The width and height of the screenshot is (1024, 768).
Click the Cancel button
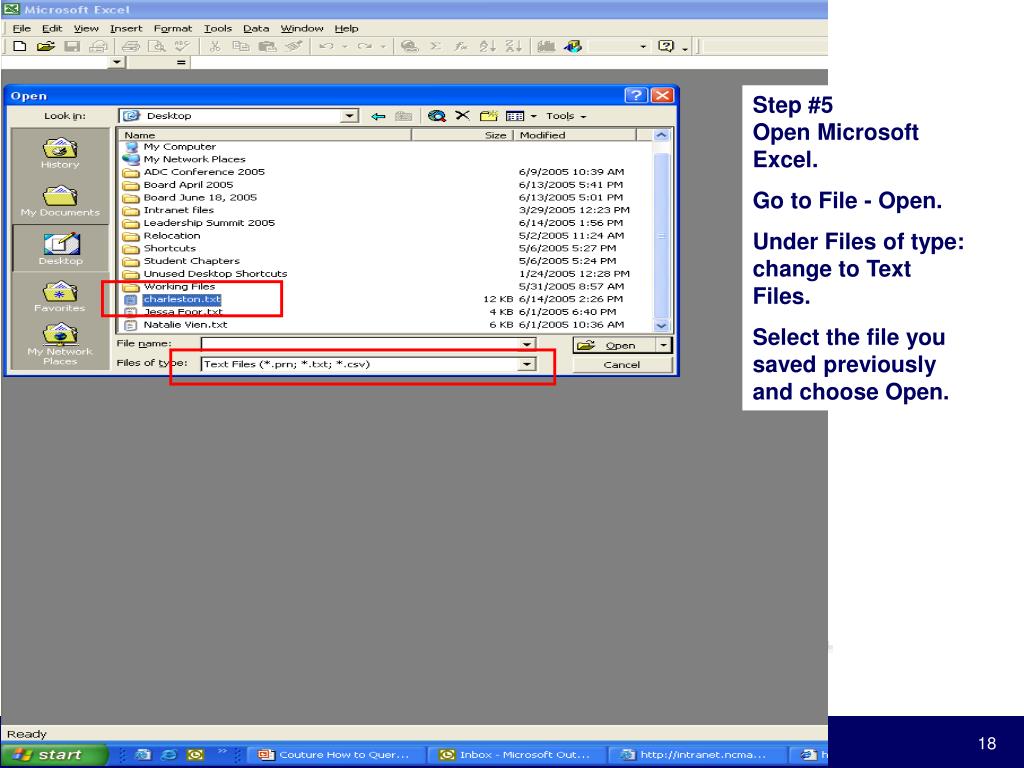(x=622, y=364)
